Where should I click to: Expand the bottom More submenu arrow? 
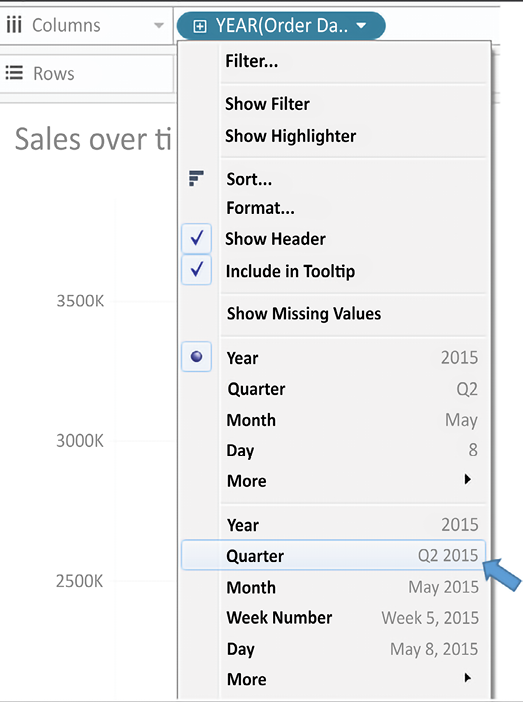[467, 678]
